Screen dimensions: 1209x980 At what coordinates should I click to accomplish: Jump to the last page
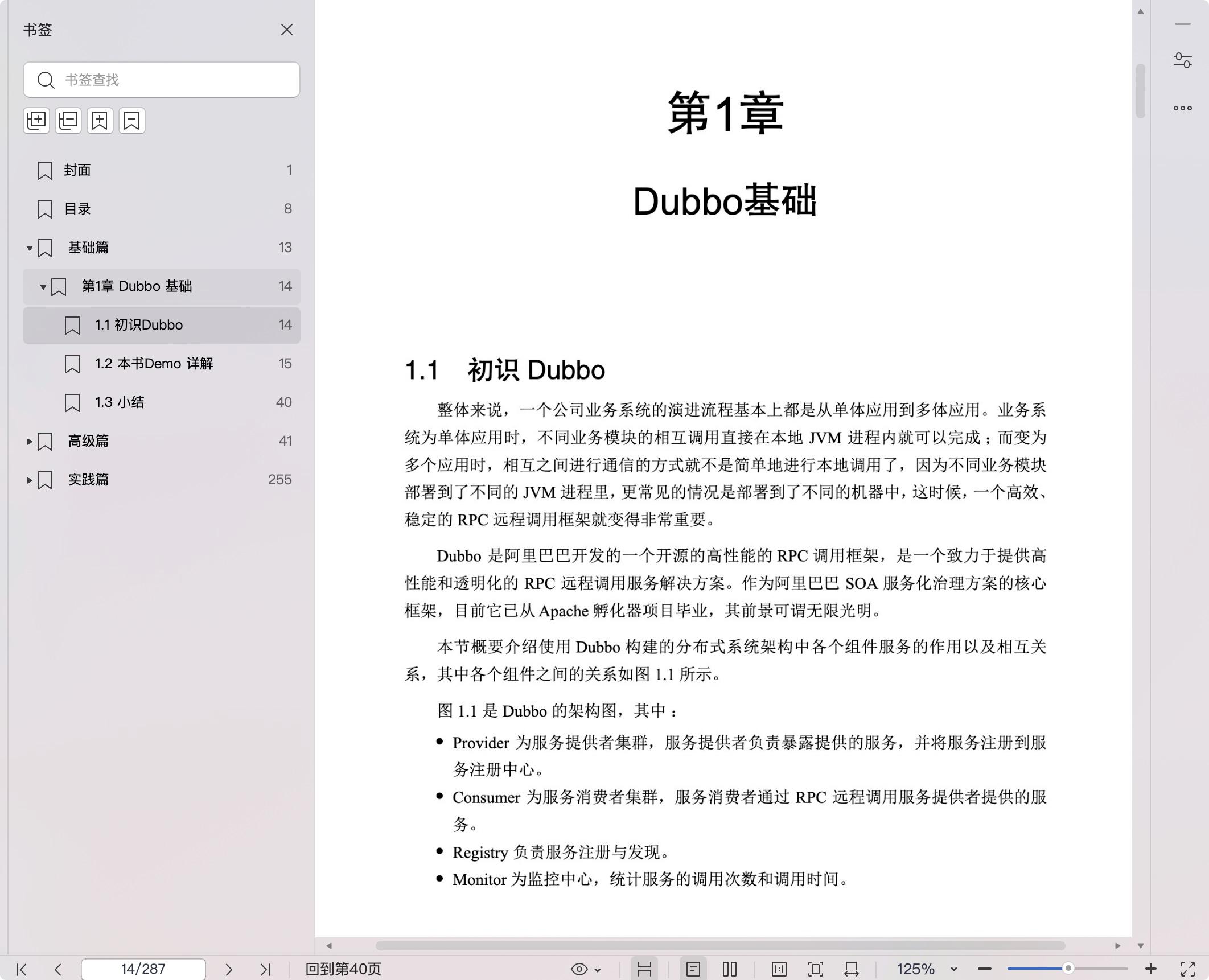click(265, 969)
